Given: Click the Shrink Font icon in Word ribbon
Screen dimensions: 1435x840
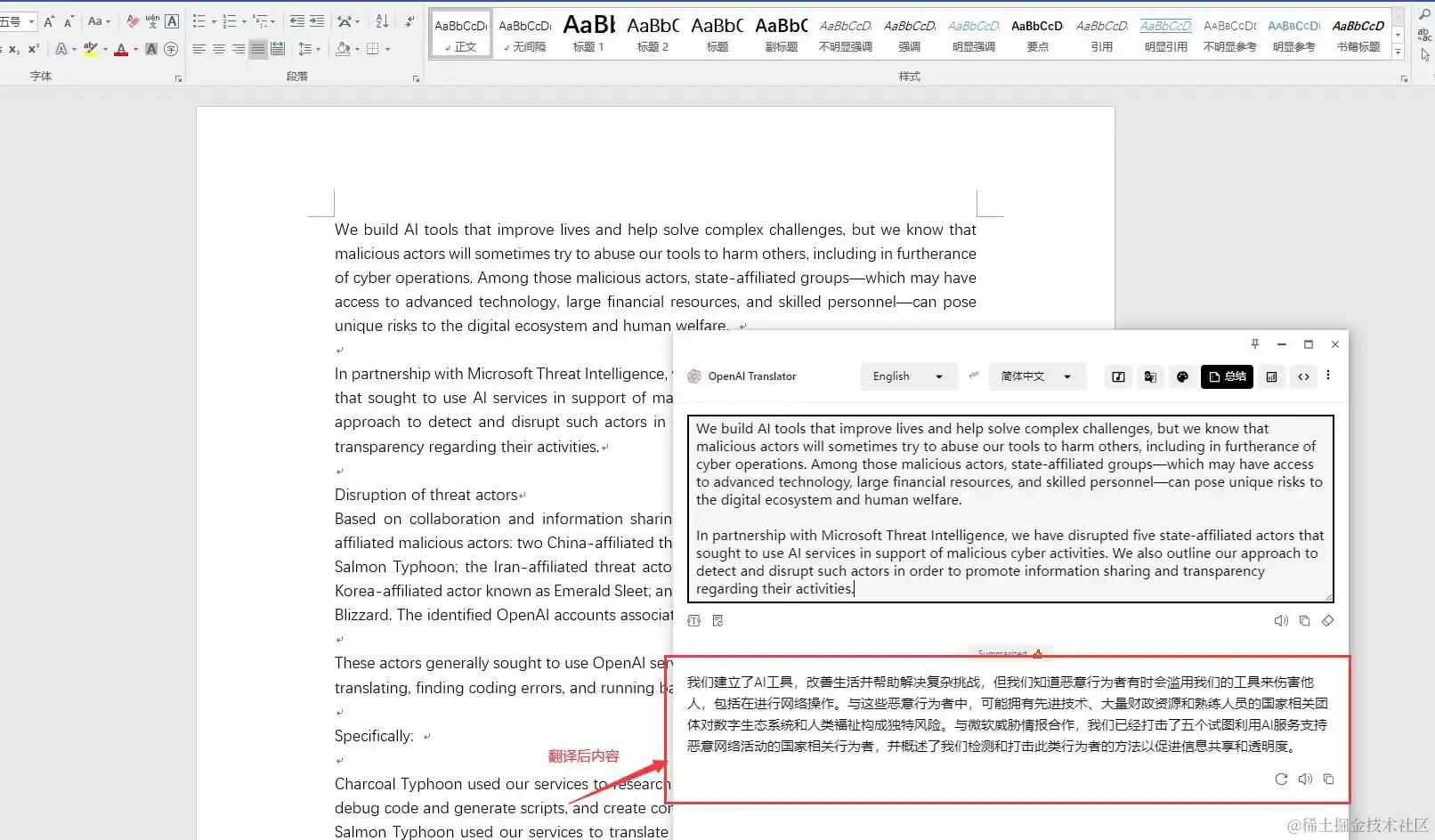Looking at the screenshot, I should (x=69, y=21).
